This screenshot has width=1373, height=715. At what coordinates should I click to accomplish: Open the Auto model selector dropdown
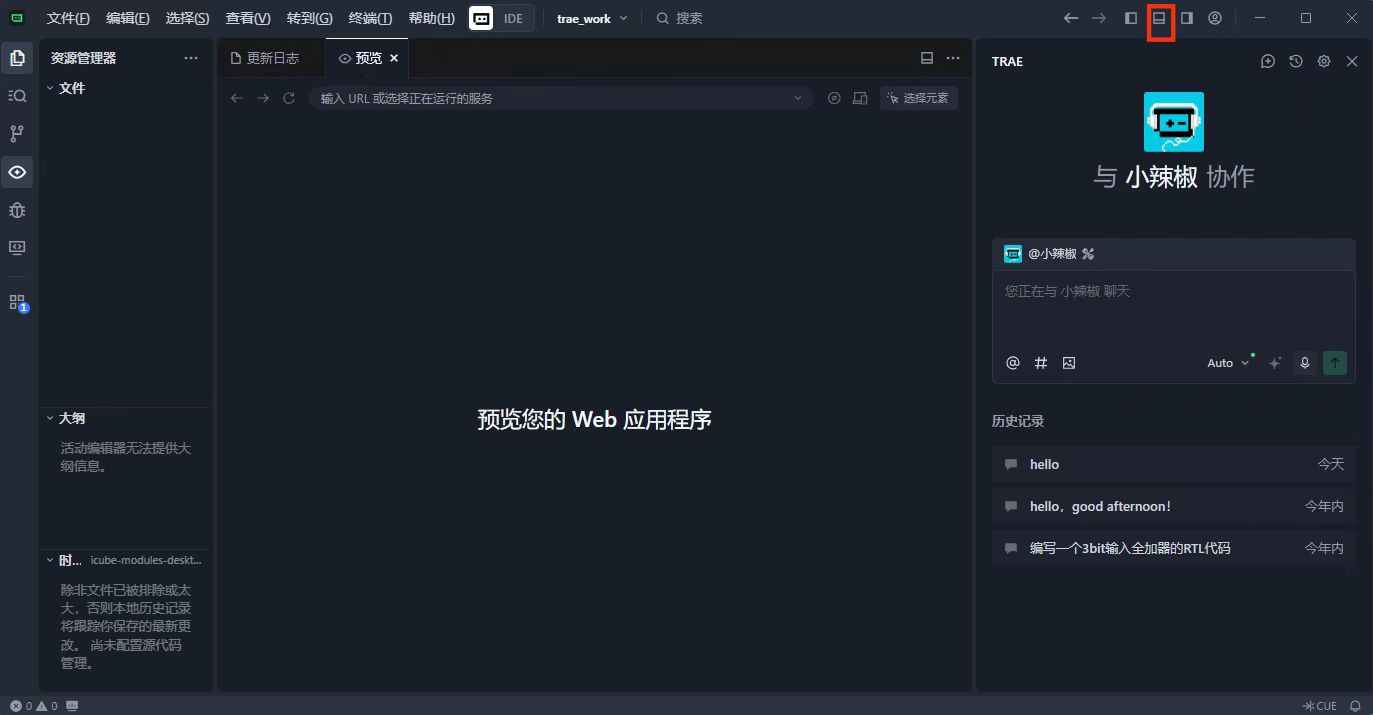click(x=1228, y=363)
